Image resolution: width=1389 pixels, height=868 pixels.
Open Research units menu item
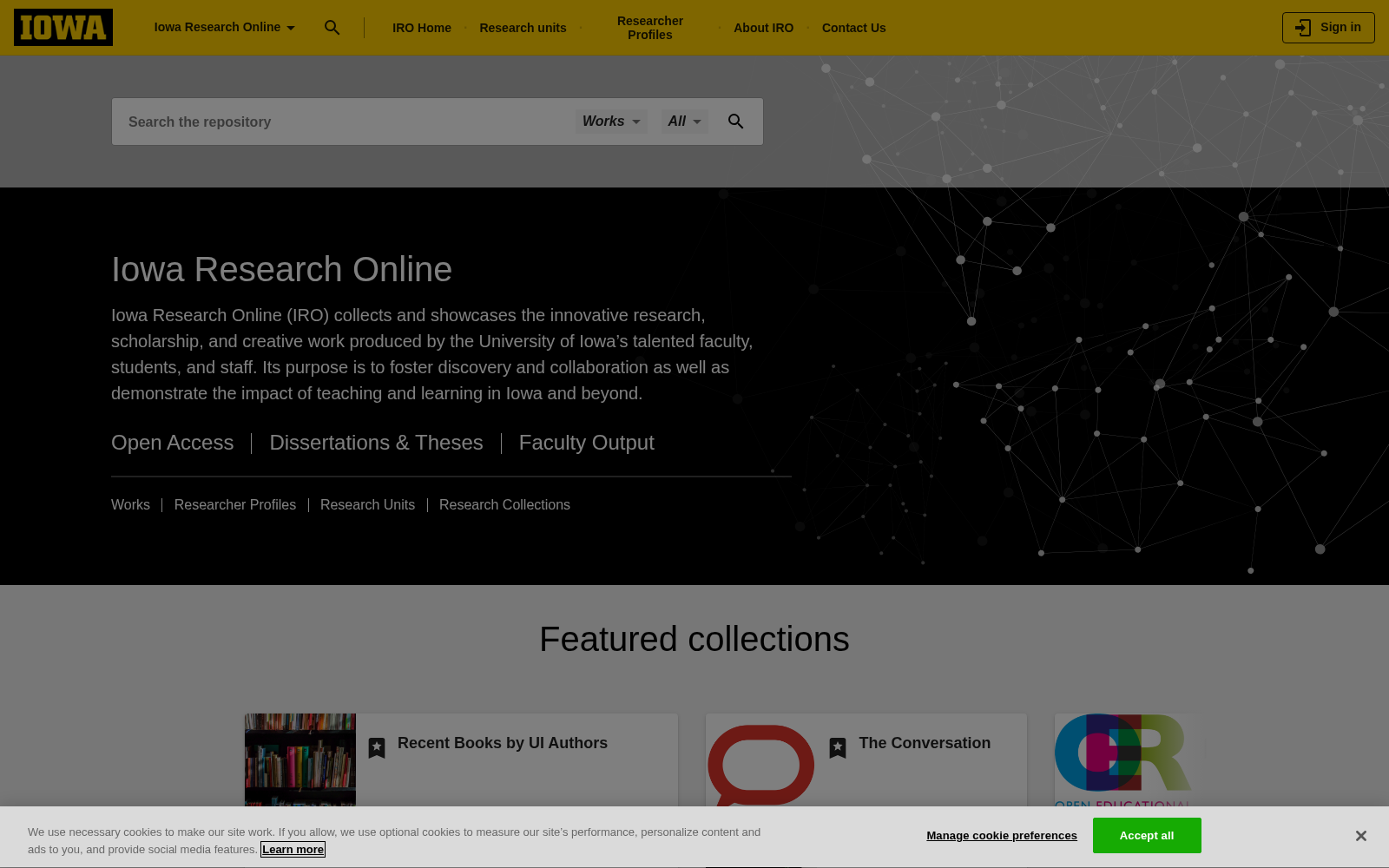pyautogui.click(x=523, y=28)
